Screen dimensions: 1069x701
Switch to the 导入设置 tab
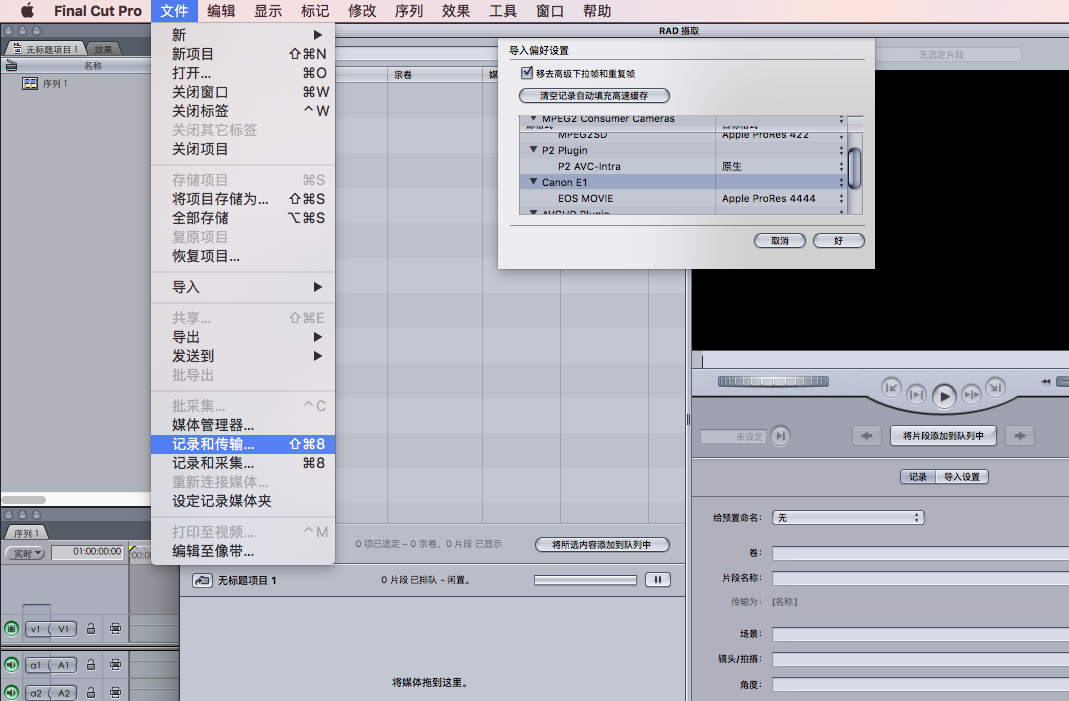961,477
